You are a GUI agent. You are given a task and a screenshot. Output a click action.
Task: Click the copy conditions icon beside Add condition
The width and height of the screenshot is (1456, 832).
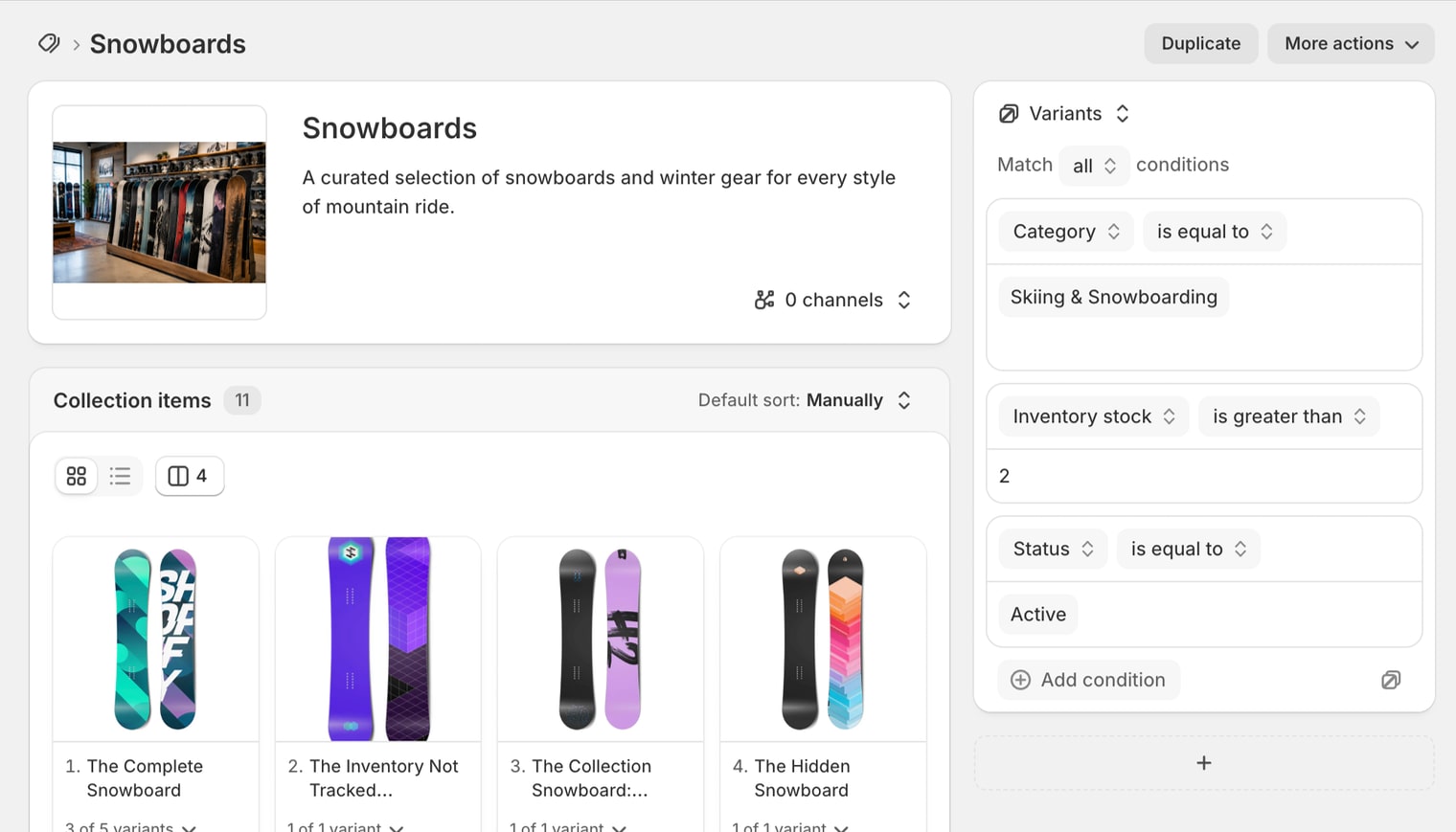[1391, 680]
